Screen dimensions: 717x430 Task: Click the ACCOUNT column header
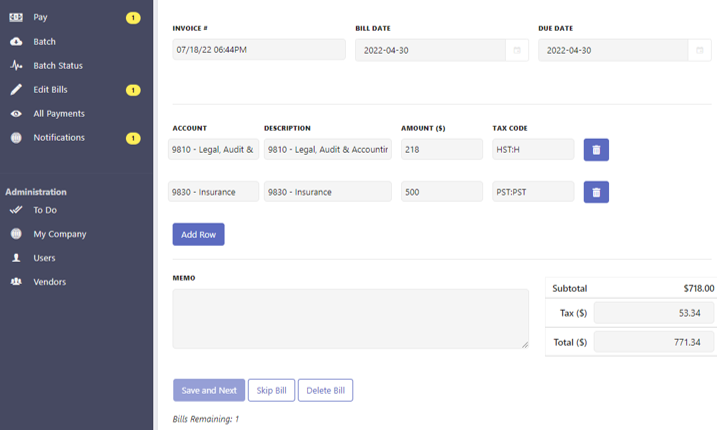coord(190,129)
